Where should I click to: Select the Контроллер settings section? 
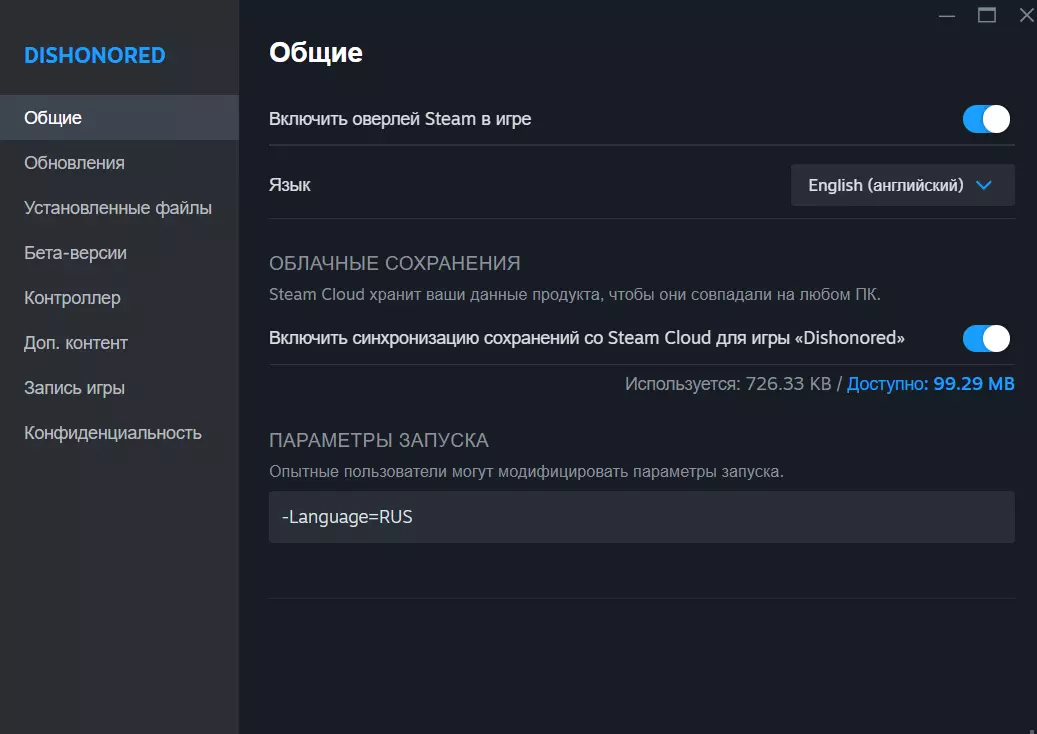coord(72,298)
